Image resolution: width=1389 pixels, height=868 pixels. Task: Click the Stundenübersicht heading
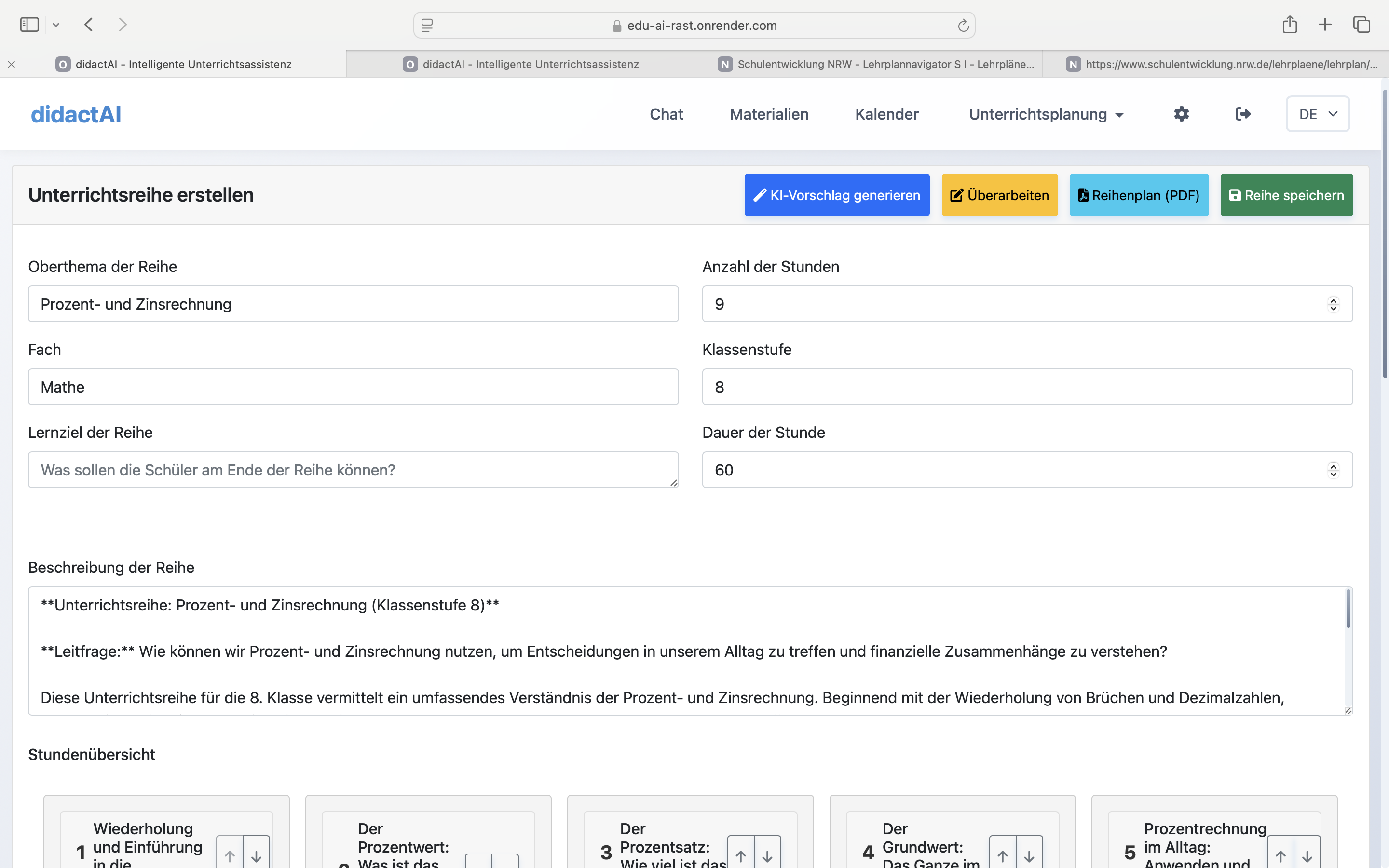tap(91, 754)
